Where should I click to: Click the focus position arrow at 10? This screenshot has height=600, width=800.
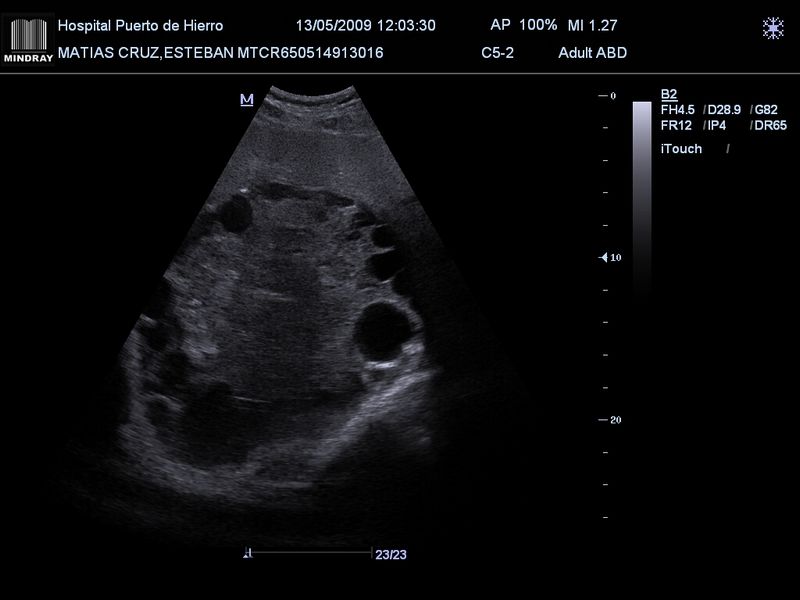(604, 258)
